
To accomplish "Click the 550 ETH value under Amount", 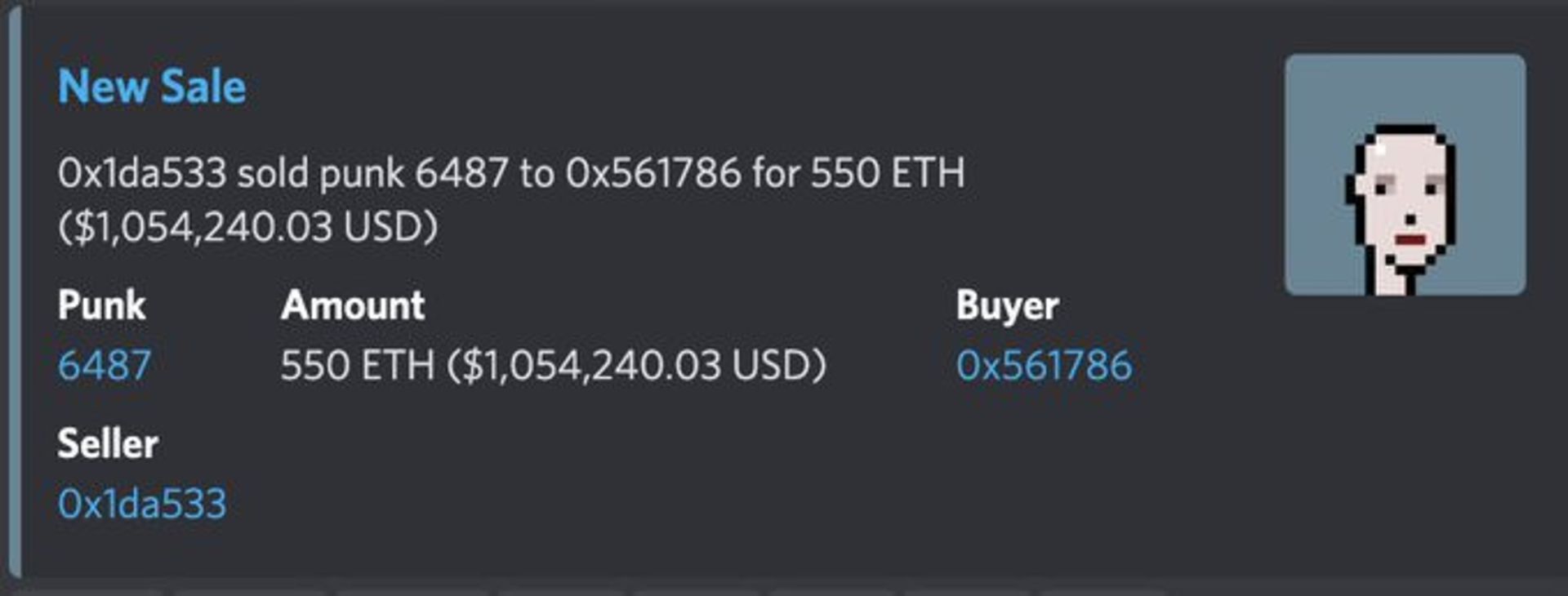I will [x=357, y=365].
